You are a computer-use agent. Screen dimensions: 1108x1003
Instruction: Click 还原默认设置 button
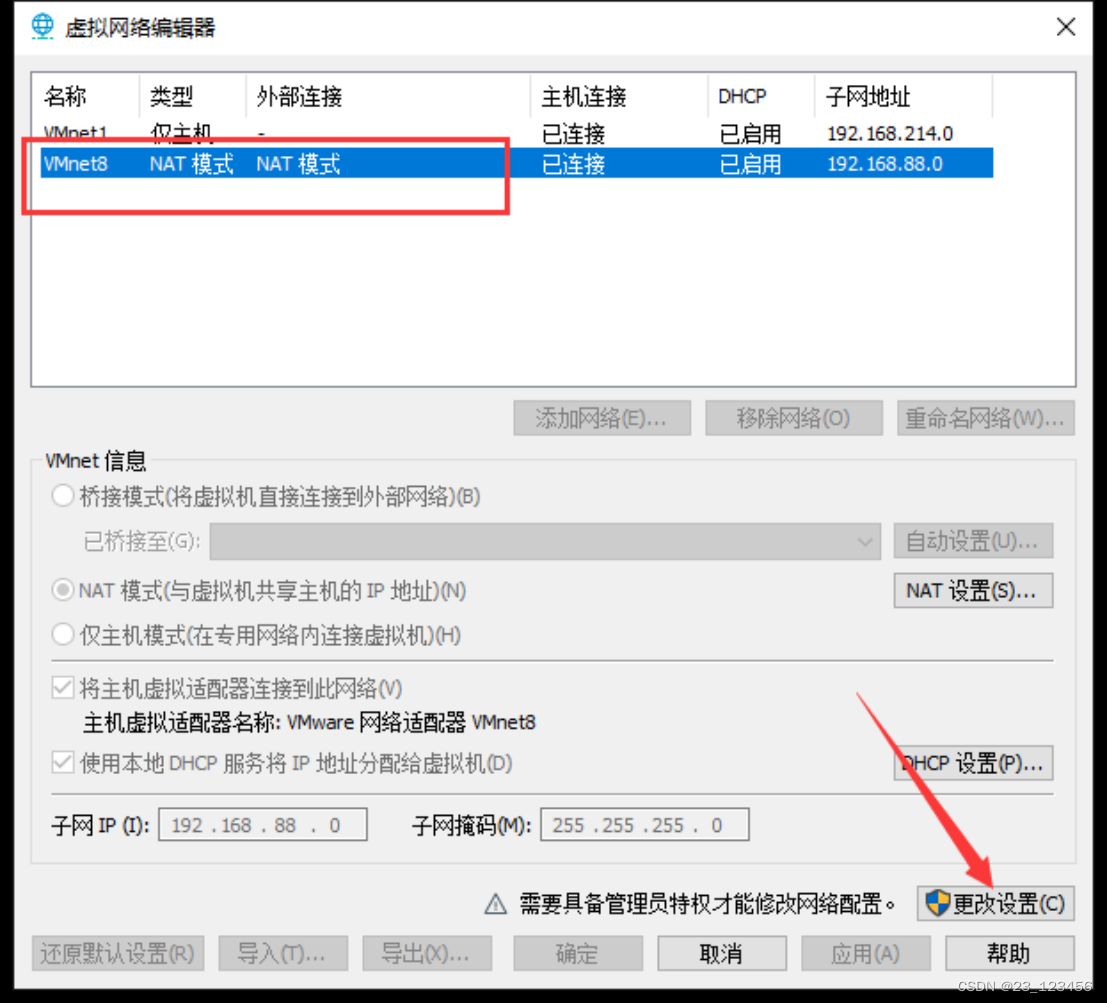coord(117,953)
